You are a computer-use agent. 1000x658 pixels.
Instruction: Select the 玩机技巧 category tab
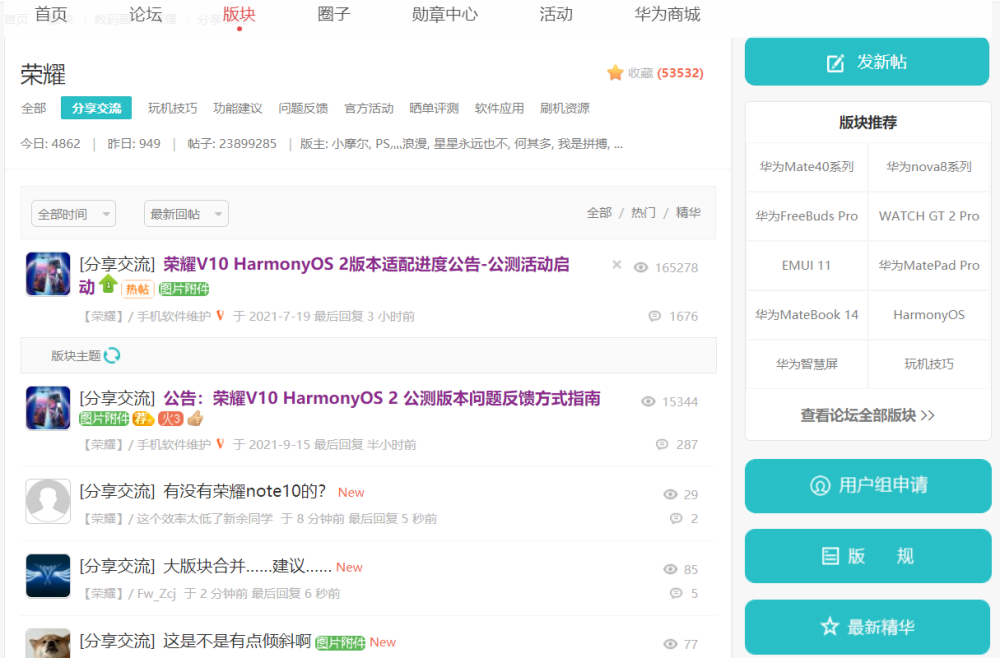coord(172,108)
